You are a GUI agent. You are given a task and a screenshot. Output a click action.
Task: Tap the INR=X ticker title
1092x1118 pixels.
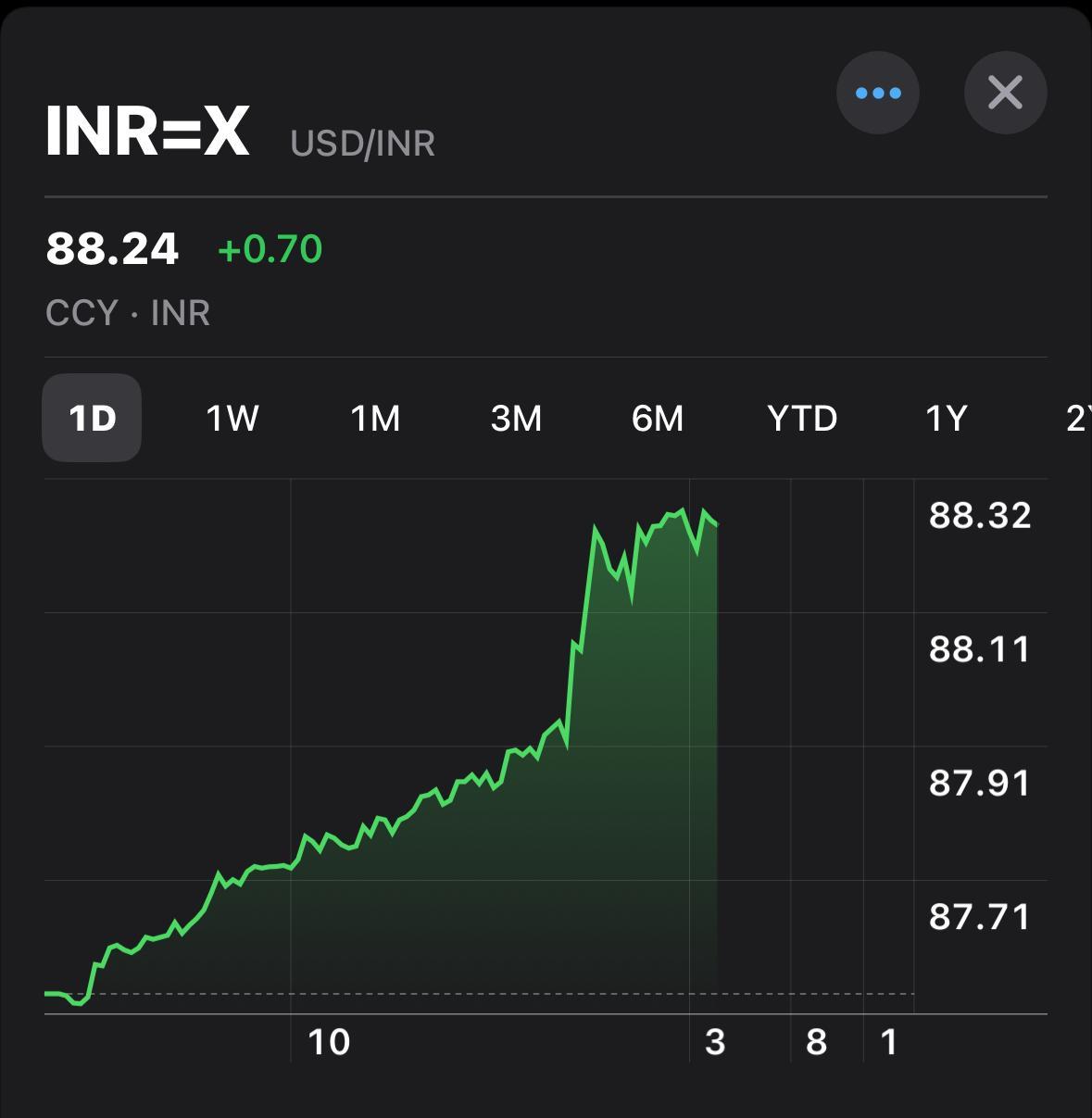point(148,132)
